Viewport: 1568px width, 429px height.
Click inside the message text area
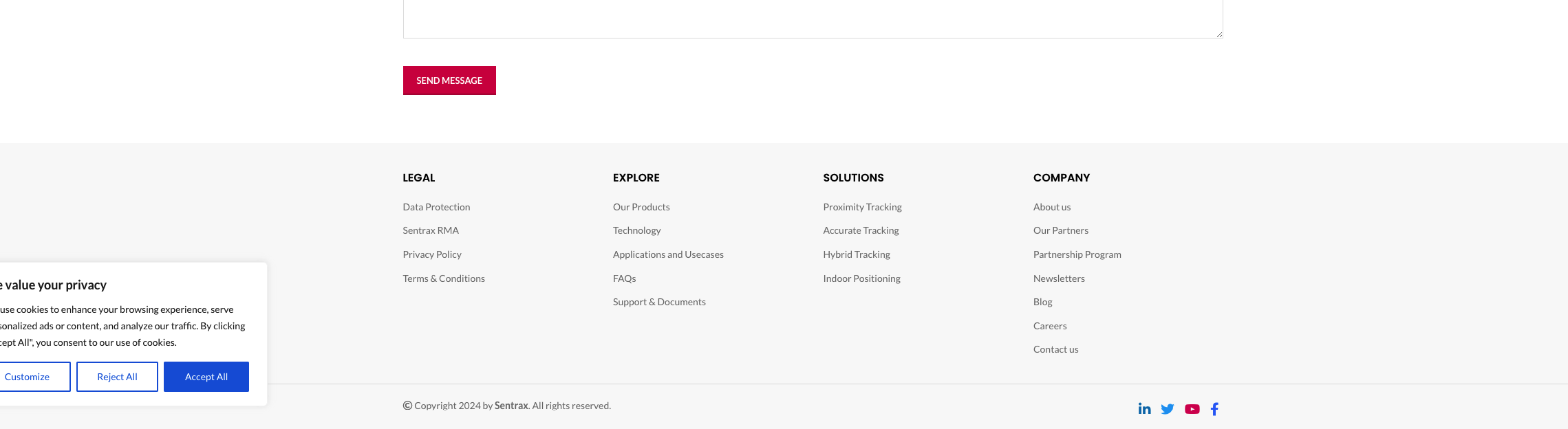coord(813,19)
